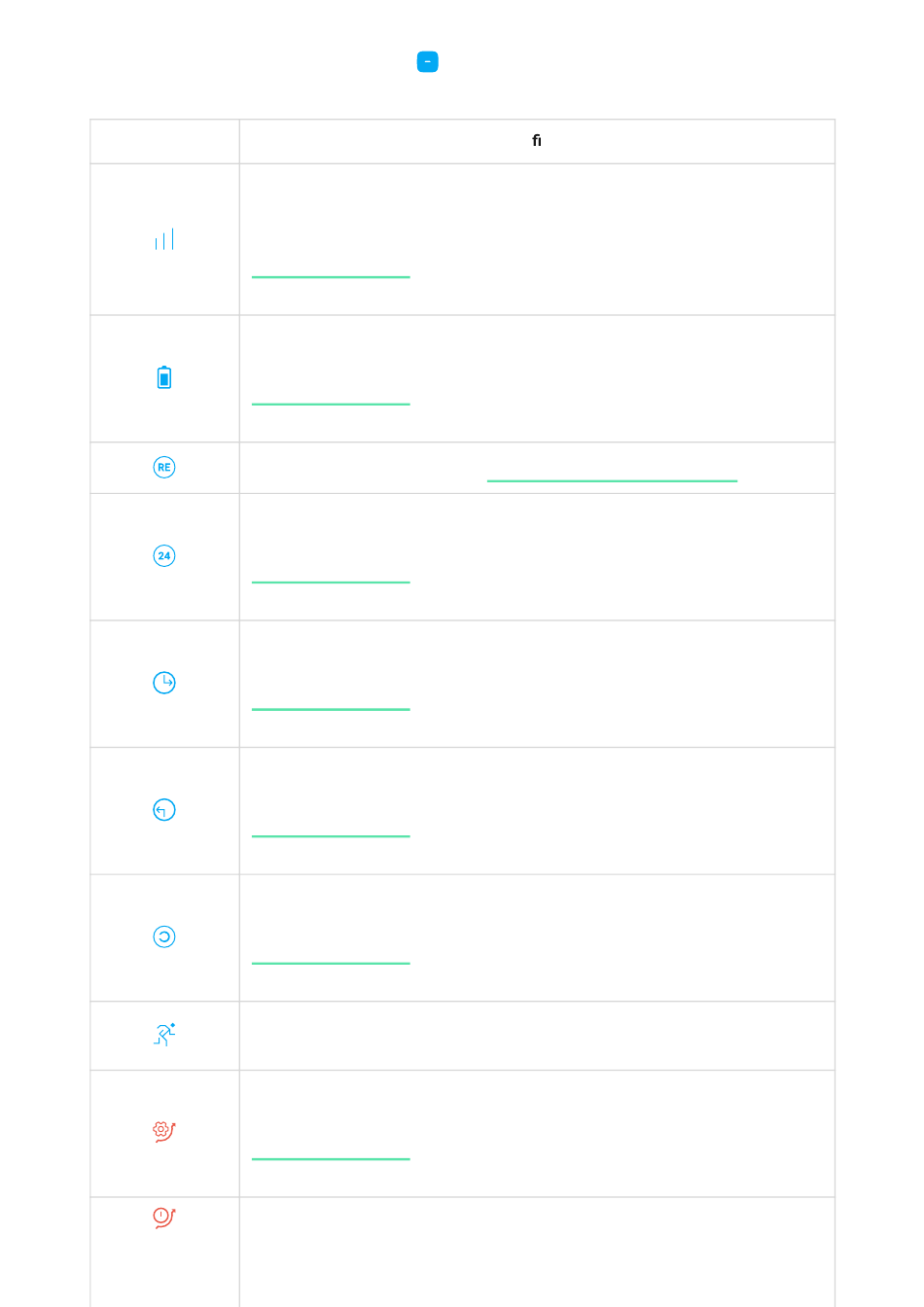Select the circled RE range extender icon

[164, 467]
